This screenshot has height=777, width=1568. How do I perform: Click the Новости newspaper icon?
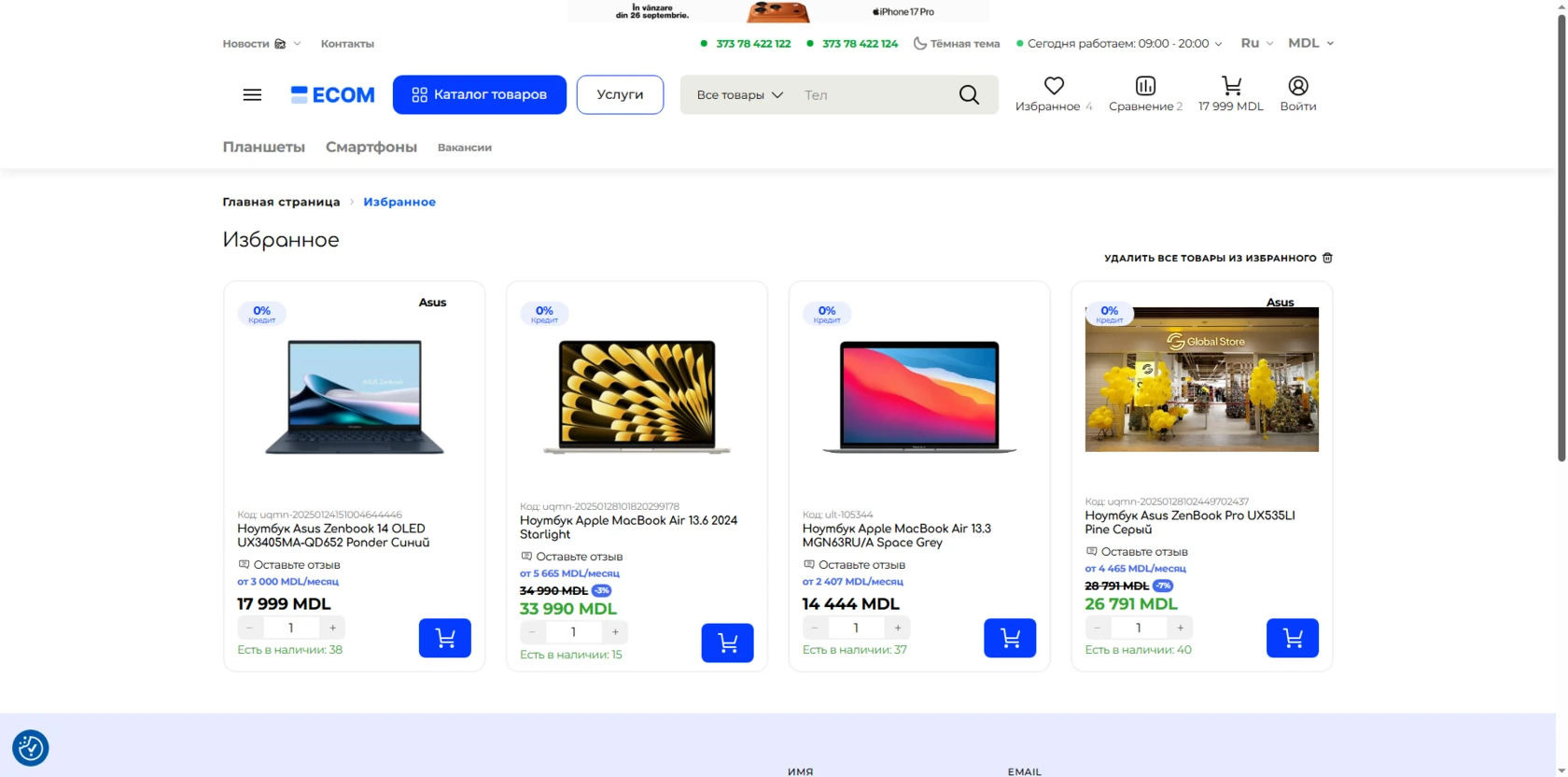click(280, 44)
